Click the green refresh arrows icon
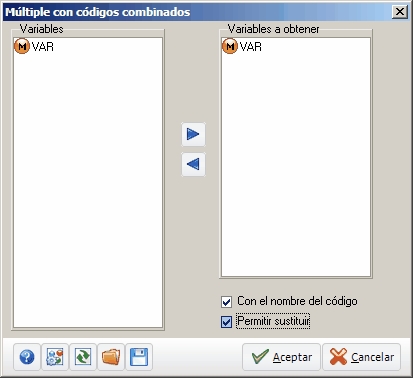413x378 pixels. 83,357
